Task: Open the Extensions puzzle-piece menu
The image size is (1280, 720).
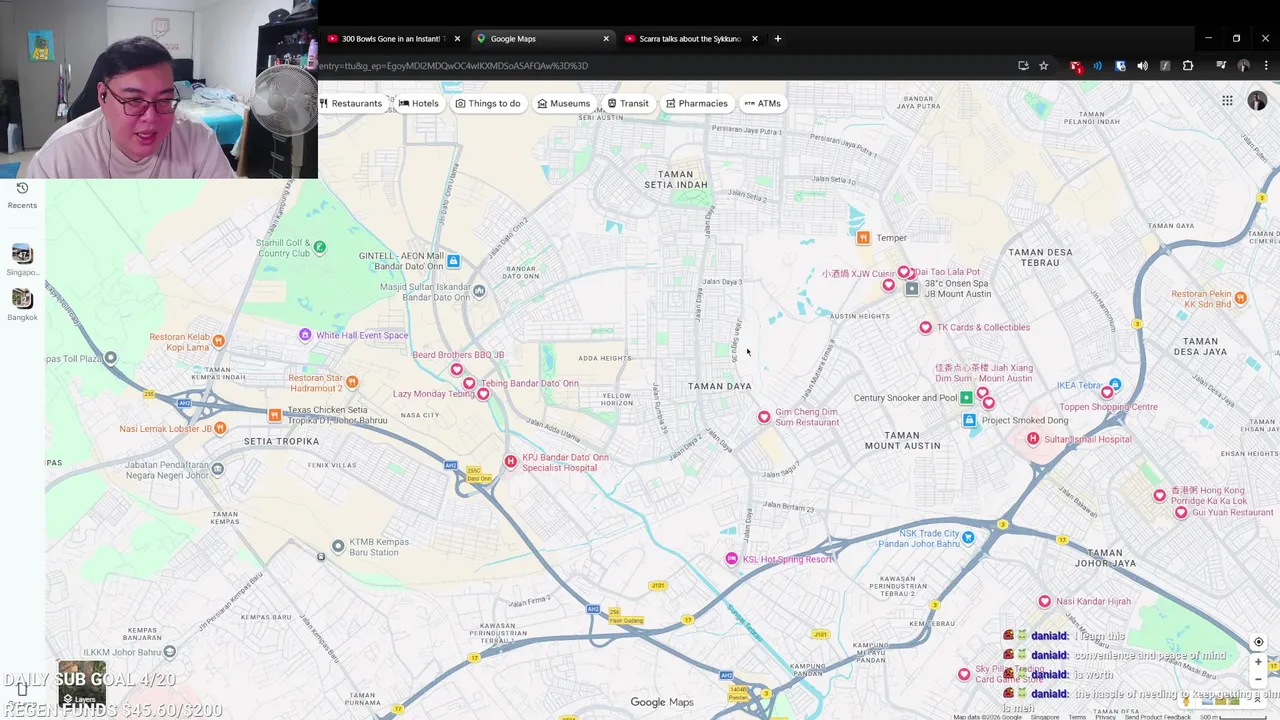Action: 1188,66
